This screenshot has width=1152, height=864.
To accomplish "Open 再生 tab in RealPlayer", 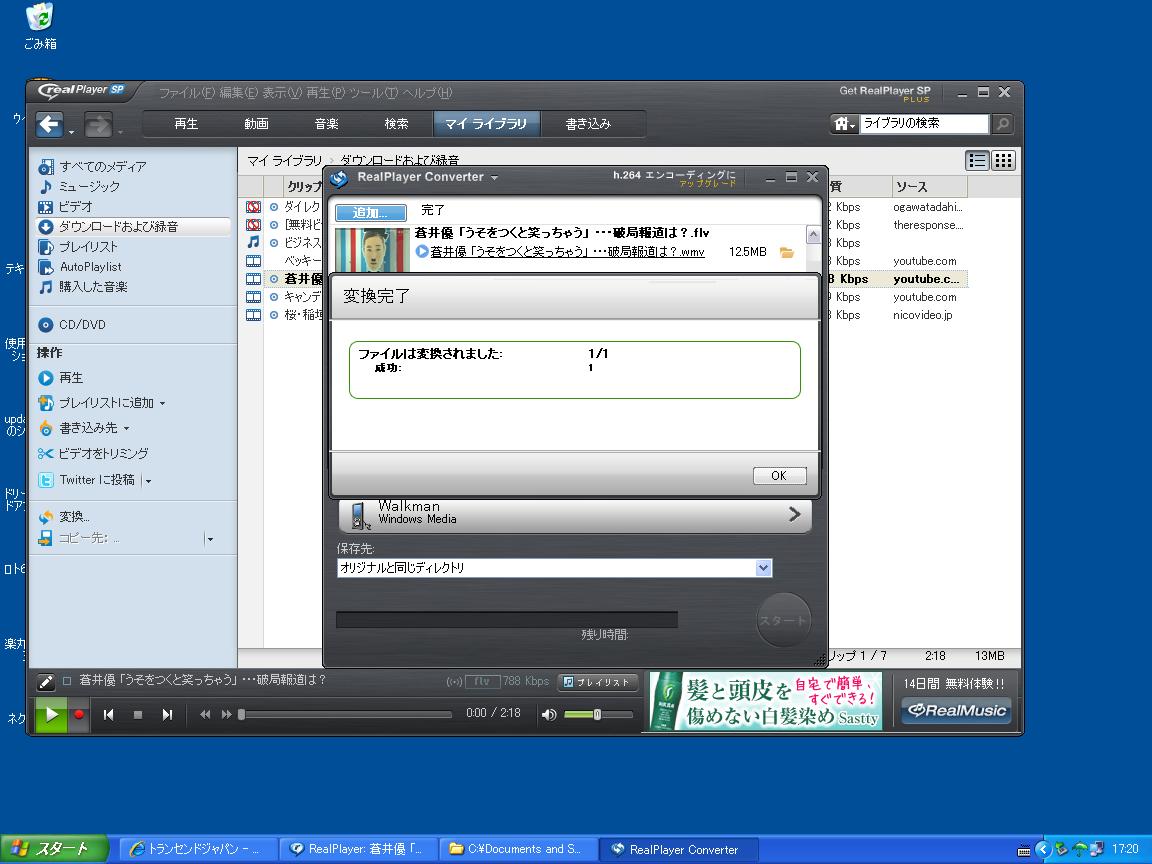I will 186,124.
